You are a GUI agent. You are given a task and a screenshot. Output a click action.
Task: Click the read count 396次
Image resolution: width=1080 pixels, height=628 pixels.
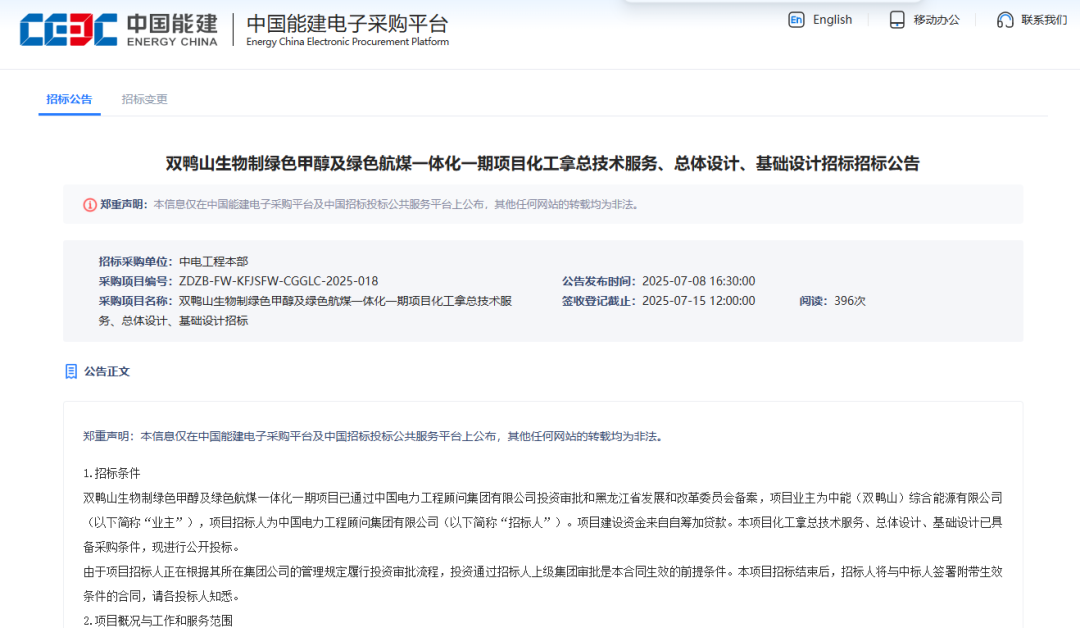pos(850,301)
